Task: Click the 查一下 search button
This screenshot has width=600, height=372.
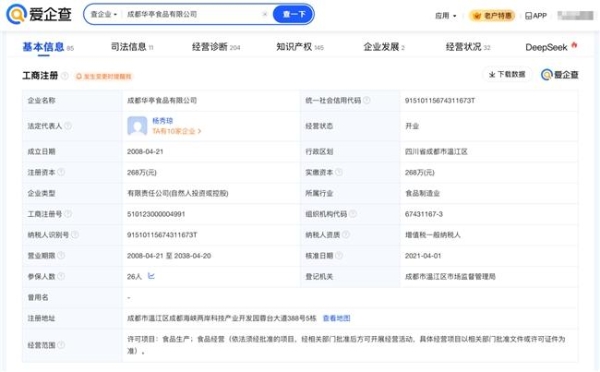Action: pos(293,15)
